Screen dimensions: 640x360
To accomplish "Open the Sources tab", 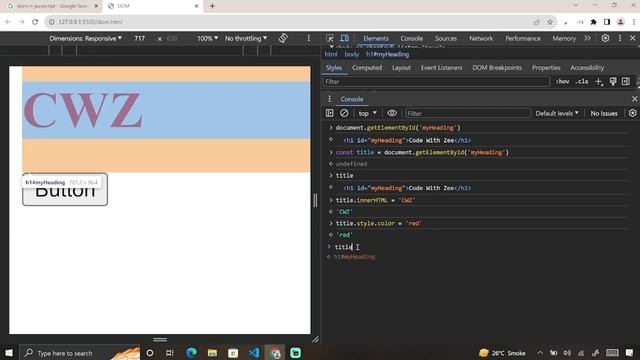I will [x=446, y=38].
